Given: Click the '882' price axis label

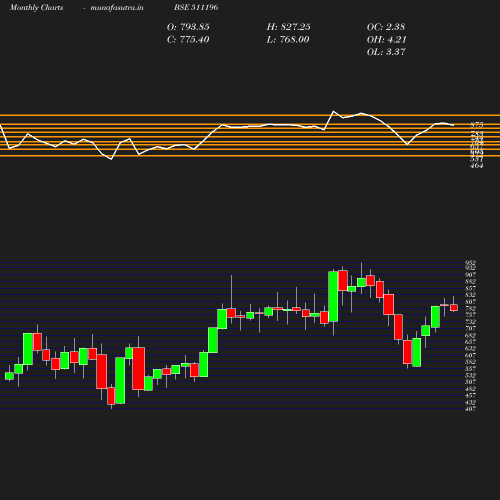Looking at the screenshot, I should pyautogui.click(x=471, y=282).
